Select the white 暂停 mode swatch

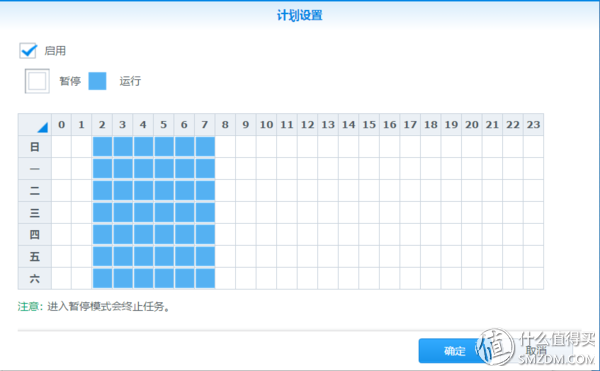point(37,81)
